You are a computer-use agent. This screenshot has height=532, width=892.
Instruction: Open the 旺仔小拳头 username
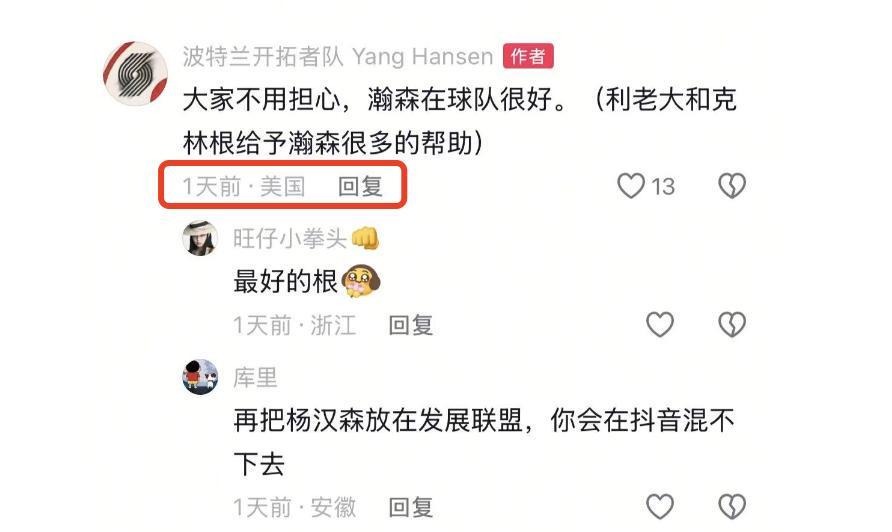[290, 238]
